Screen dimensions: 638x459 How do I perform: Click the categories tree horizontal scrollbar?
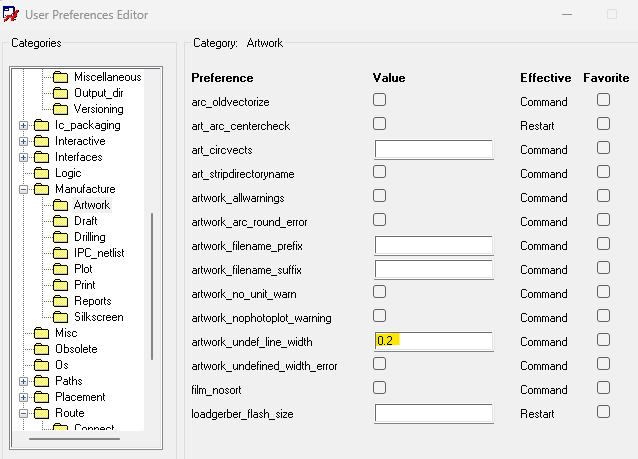(74, 439)
